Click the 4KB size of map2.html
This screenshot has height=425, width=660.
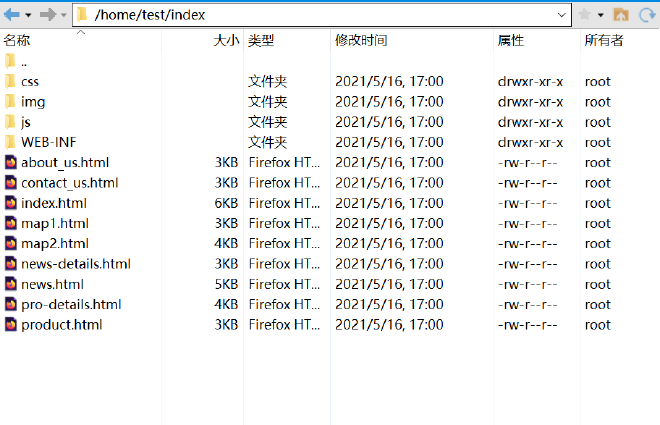point(226,243)
